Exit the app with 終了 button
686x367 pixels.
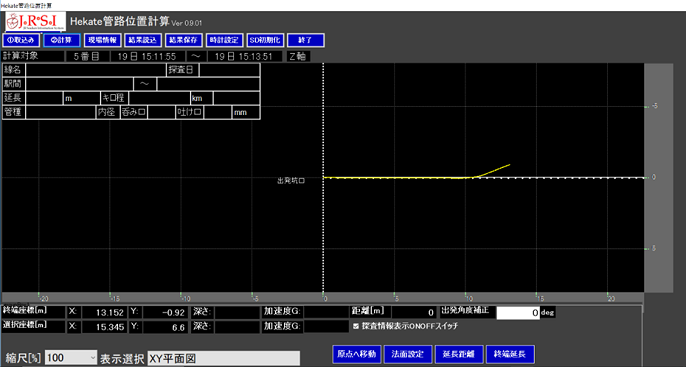pos(306,40)
